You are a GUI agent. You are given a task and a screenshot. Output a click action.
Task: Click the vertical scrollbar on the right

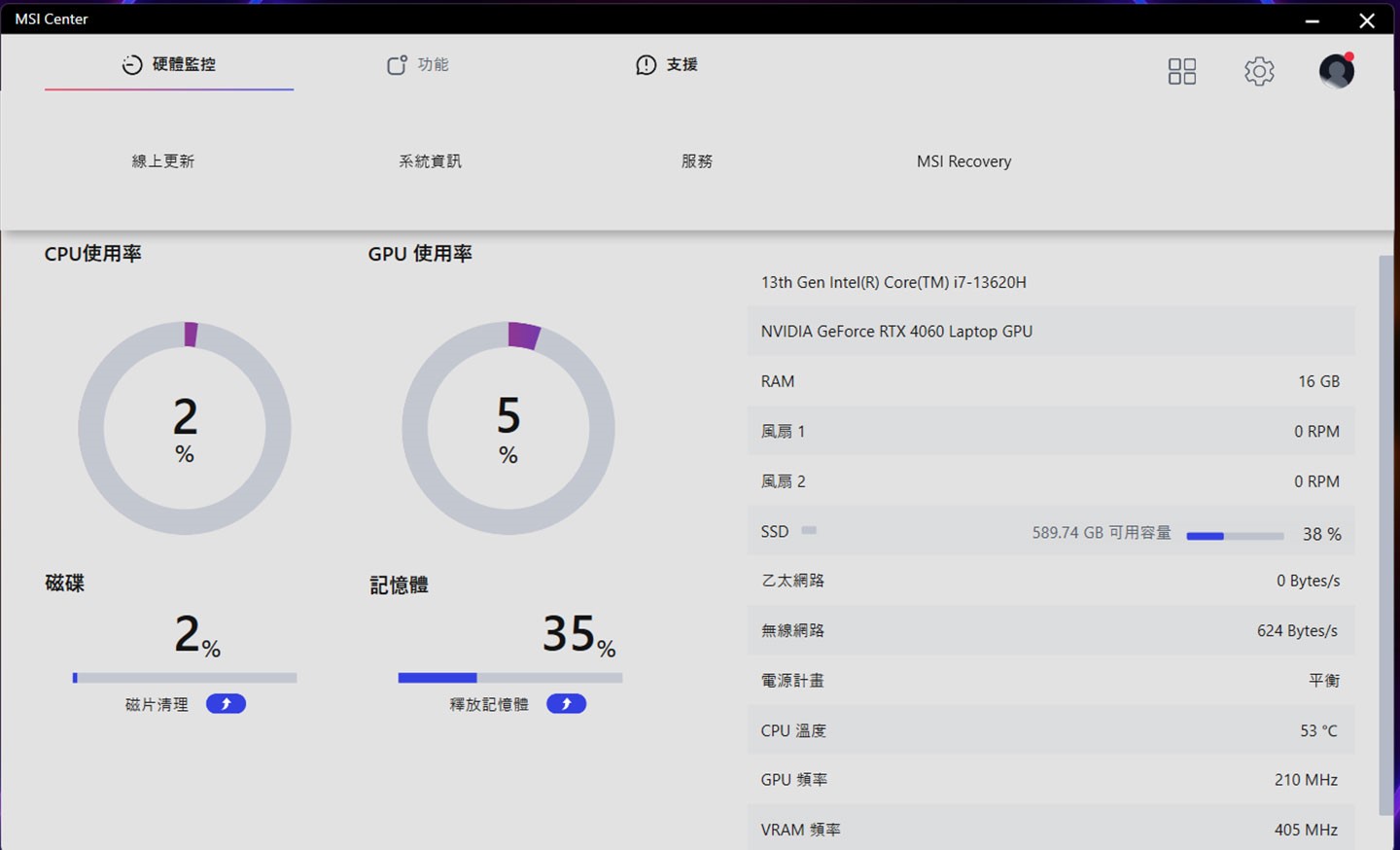1385,535
